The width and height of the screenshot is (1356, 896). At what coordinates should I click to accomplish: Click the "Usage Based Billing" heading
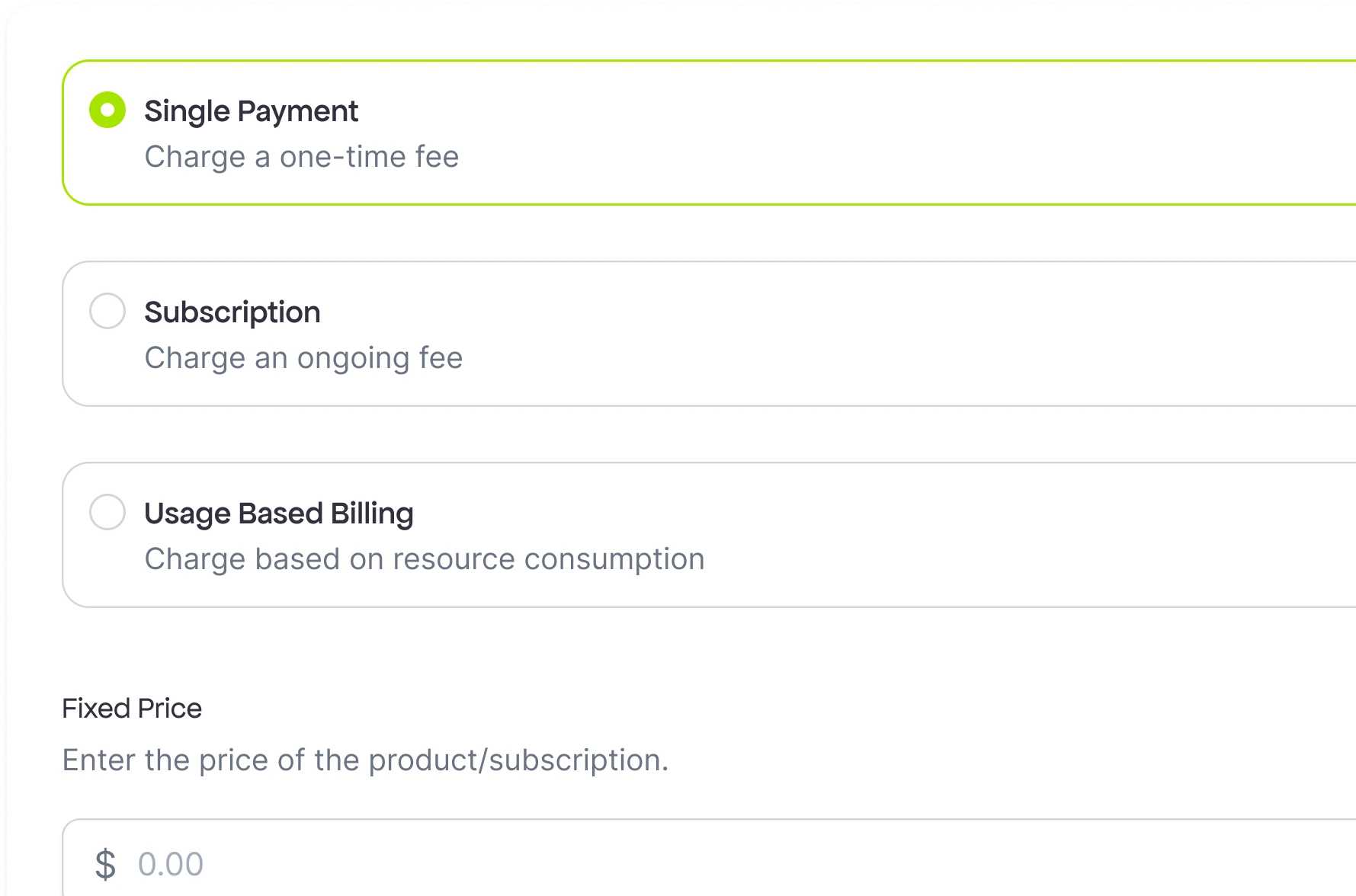(278, 514)
